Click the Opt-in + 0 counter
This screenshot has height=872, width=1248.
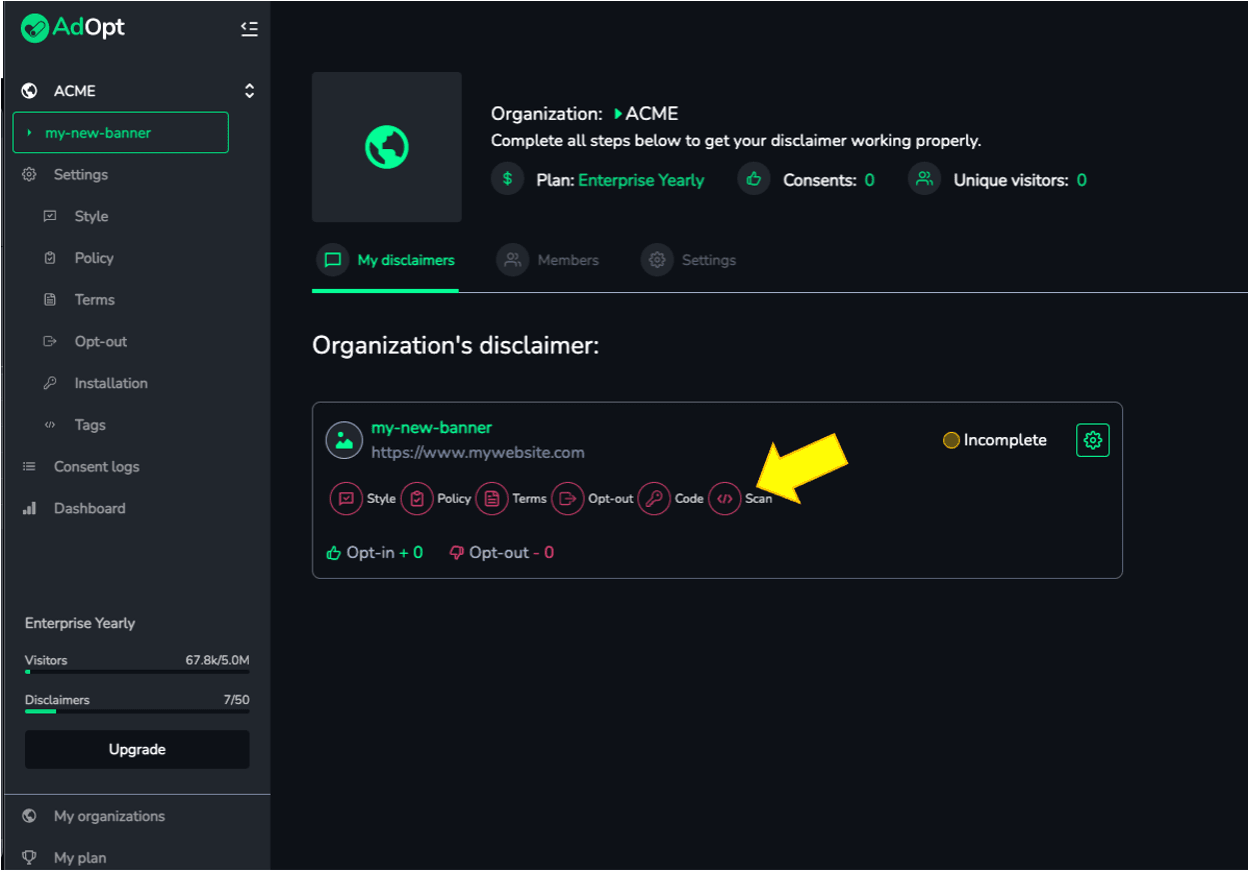pos(375,553)
